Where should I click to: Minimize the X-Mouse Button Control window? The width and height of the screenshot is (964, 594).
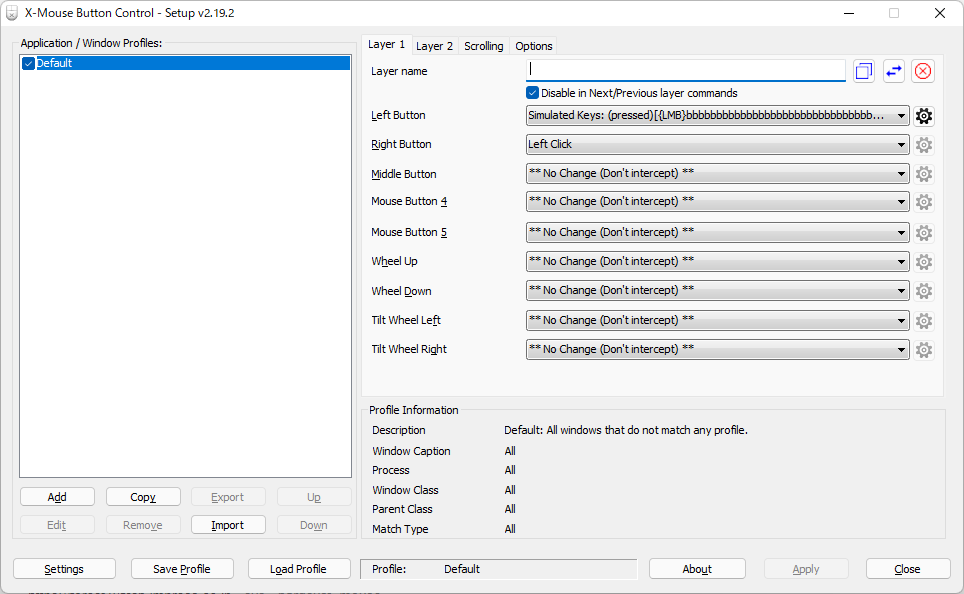pos(849,13)
